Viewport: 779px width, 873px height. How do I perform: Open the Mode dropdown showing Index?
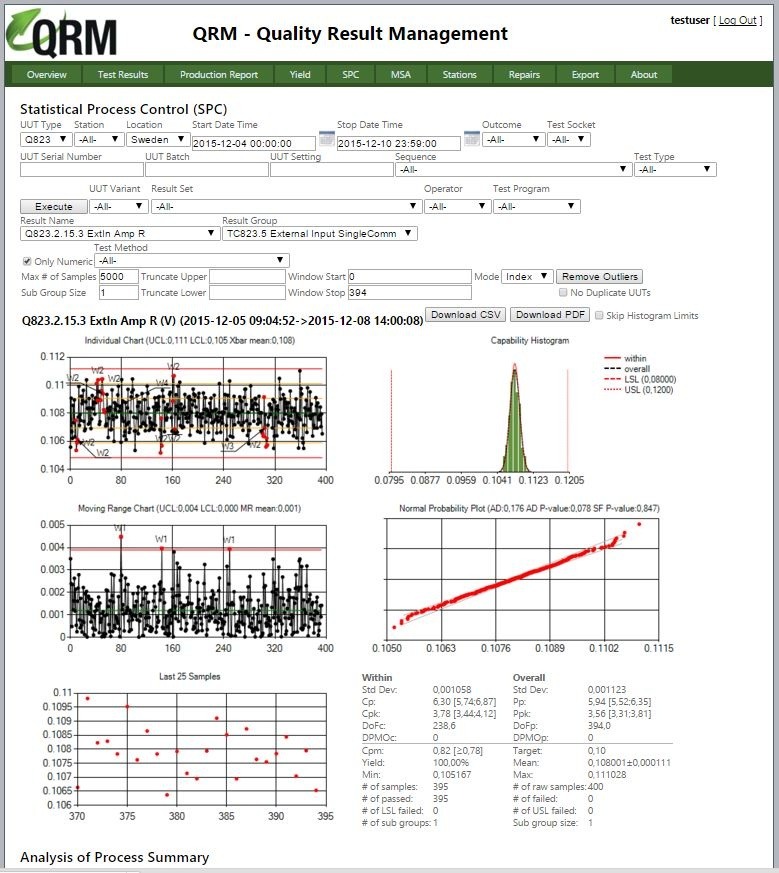tap(527, 277)
